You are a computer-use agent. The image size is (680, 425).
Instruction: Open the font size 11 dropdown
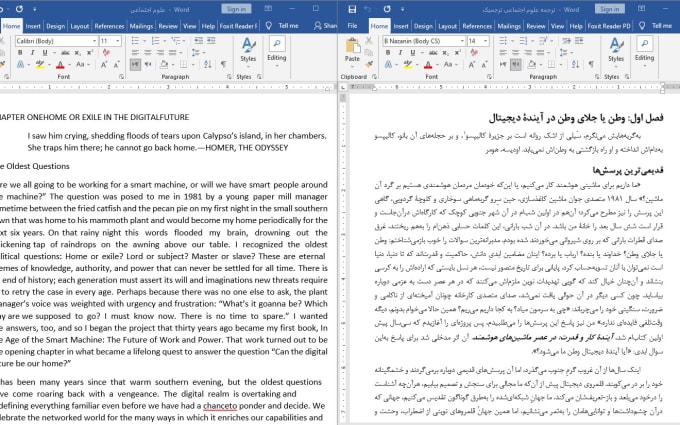point(118,41)
